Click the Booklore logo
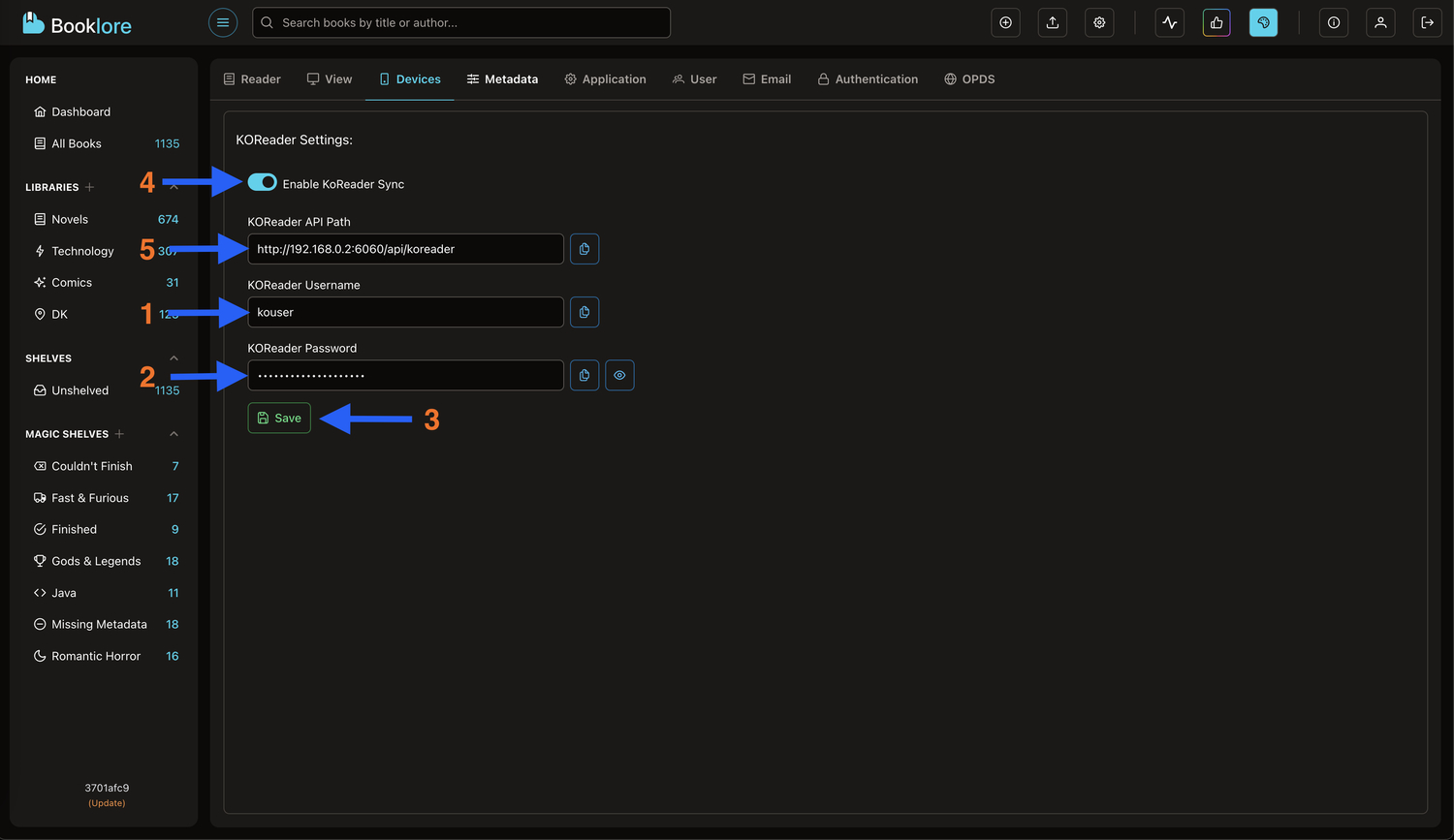Image resolution: width=1454 pixels, height=840 pixels. (x=77, y=23)
